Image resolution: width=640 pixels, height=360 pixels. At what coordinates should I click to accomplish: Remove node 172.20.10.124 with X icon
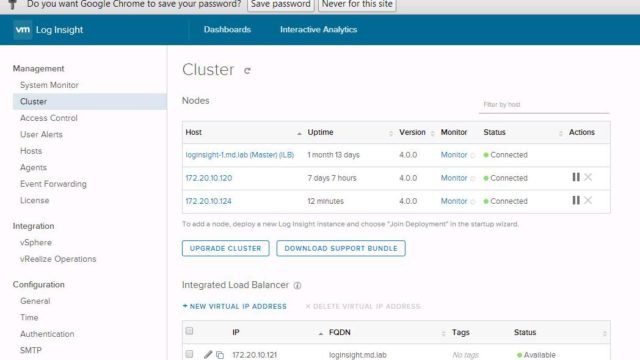[588, 200]
